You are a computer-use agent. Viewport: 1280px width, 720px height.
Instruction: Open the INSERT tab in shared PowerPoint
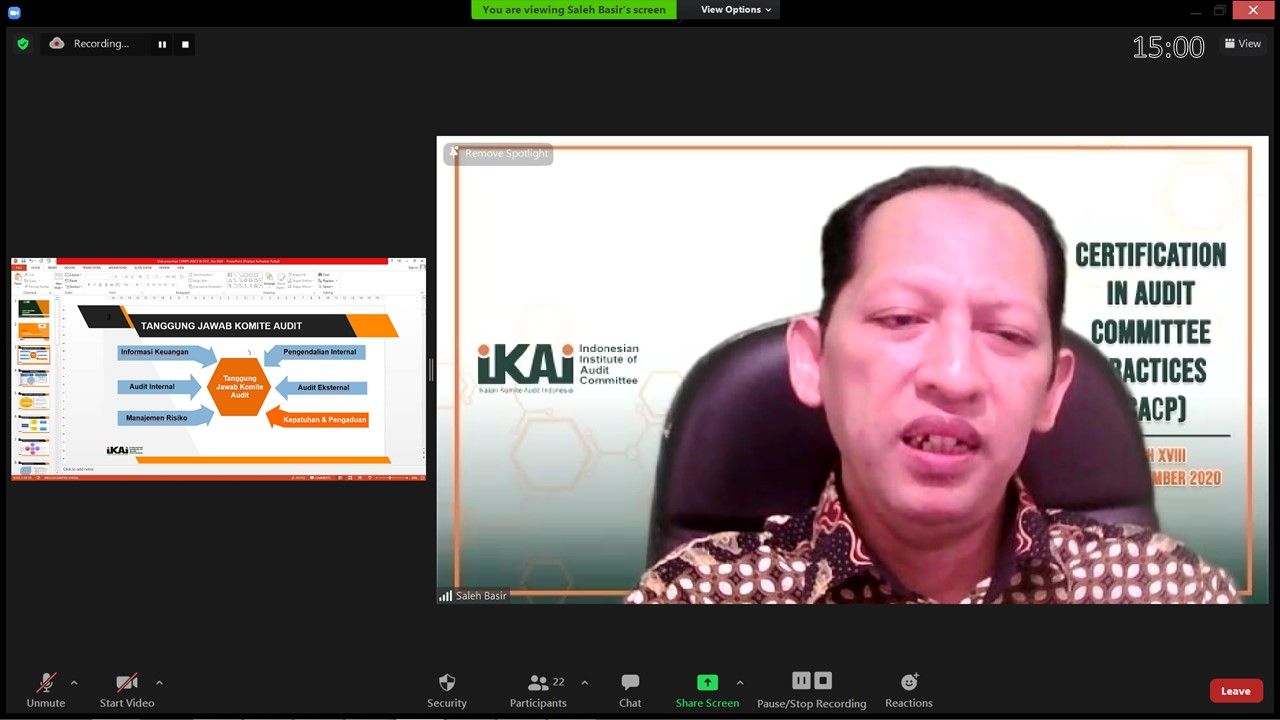(52, 268)
